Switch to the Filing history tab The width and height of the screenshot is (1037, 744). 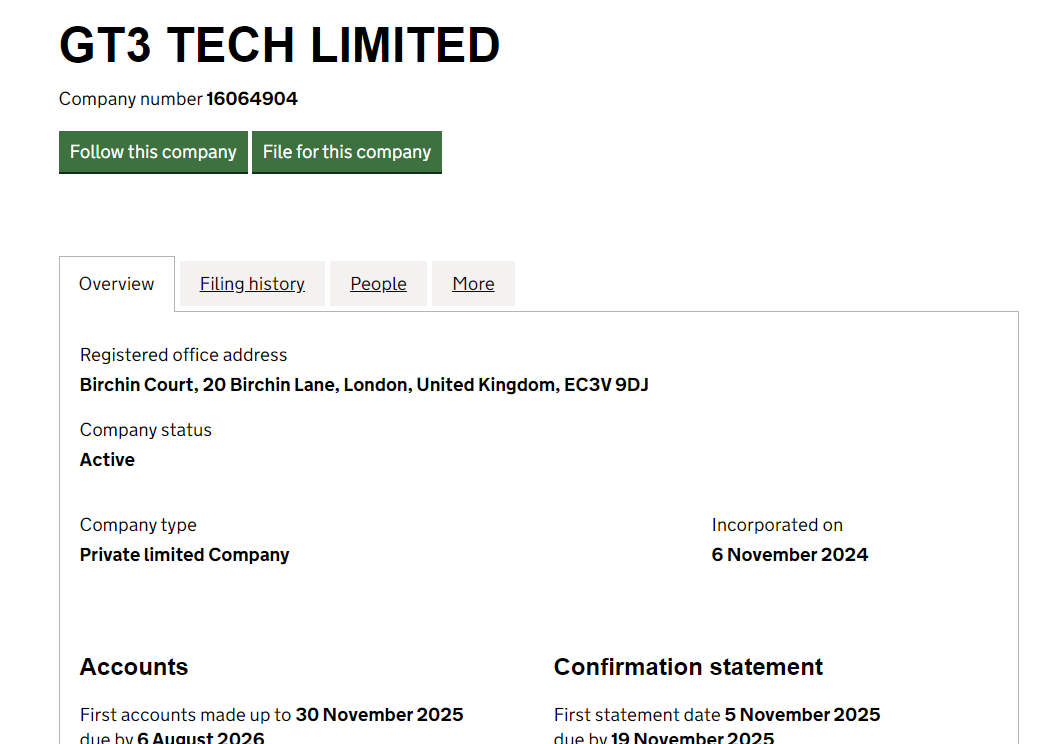tap(252, 284)
